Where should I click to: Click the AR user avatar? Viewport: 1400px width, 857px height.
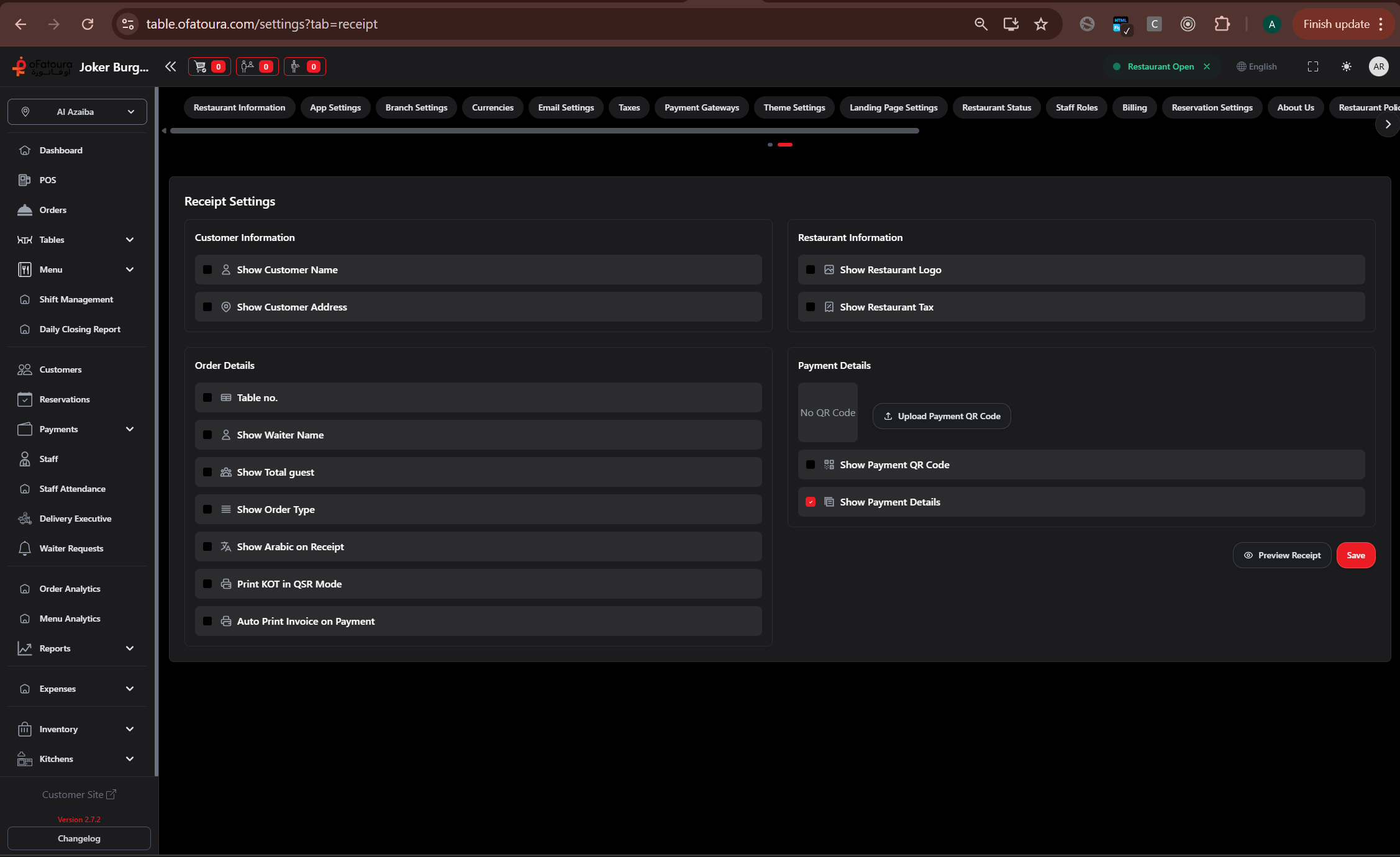coord(1378,66)
